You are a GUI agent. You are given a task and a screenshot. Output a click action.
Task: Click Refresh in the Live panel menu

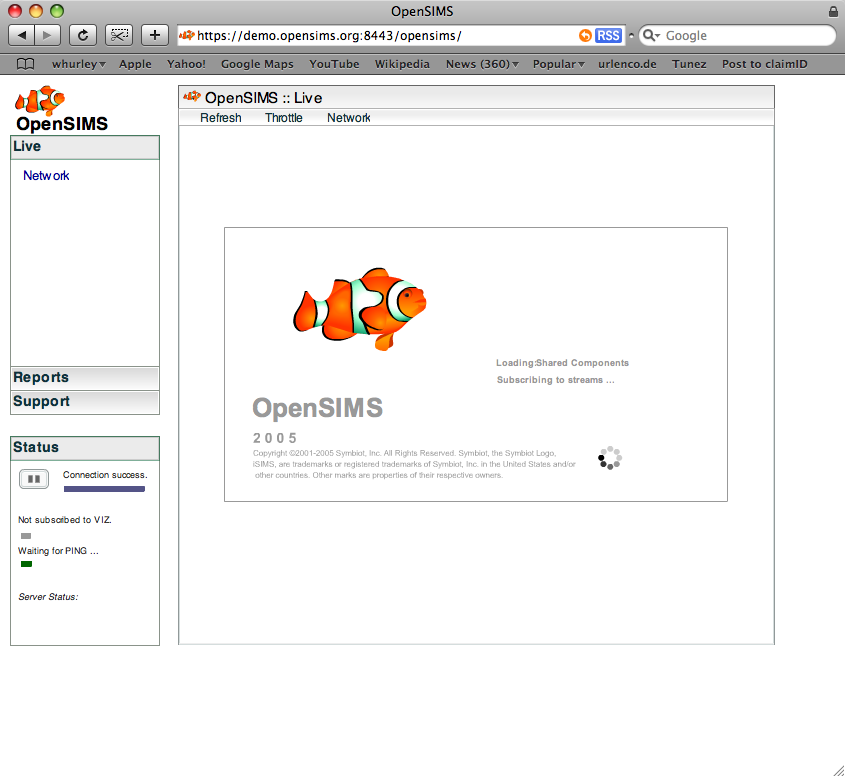point(220,118)
